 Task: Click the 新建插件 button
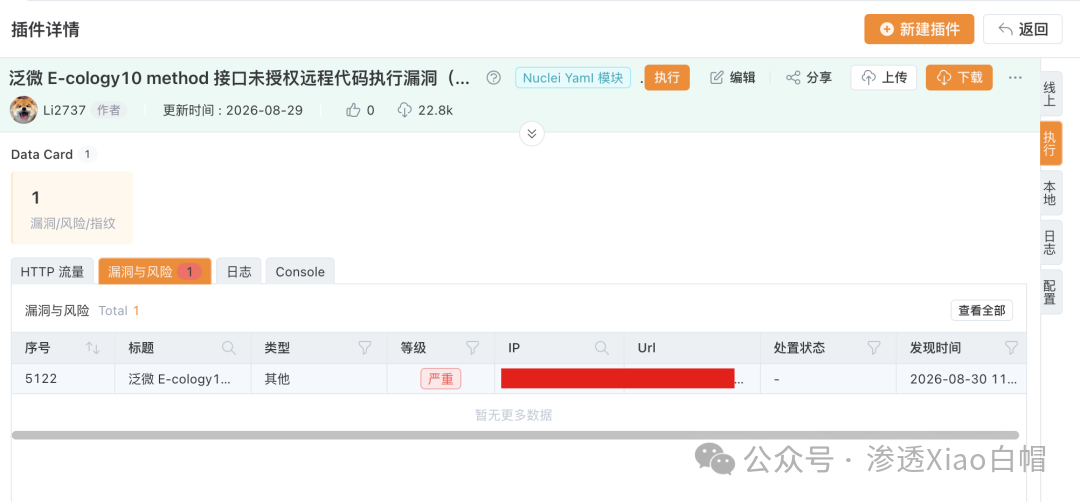click(x=919, y=29)
